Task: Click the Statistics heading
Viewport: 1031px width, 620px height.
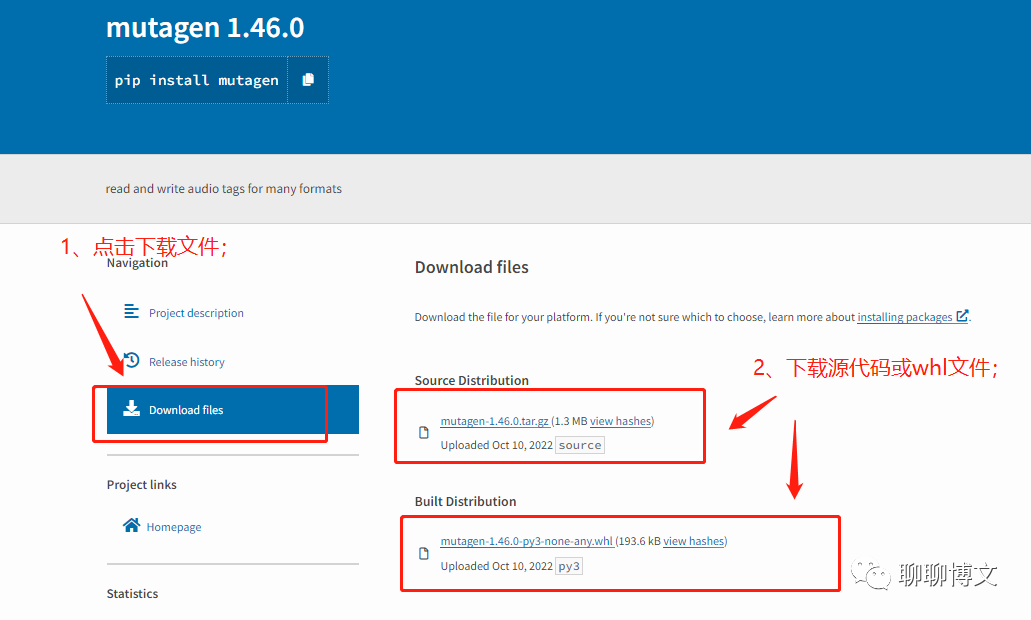Action: coord(132,594)
